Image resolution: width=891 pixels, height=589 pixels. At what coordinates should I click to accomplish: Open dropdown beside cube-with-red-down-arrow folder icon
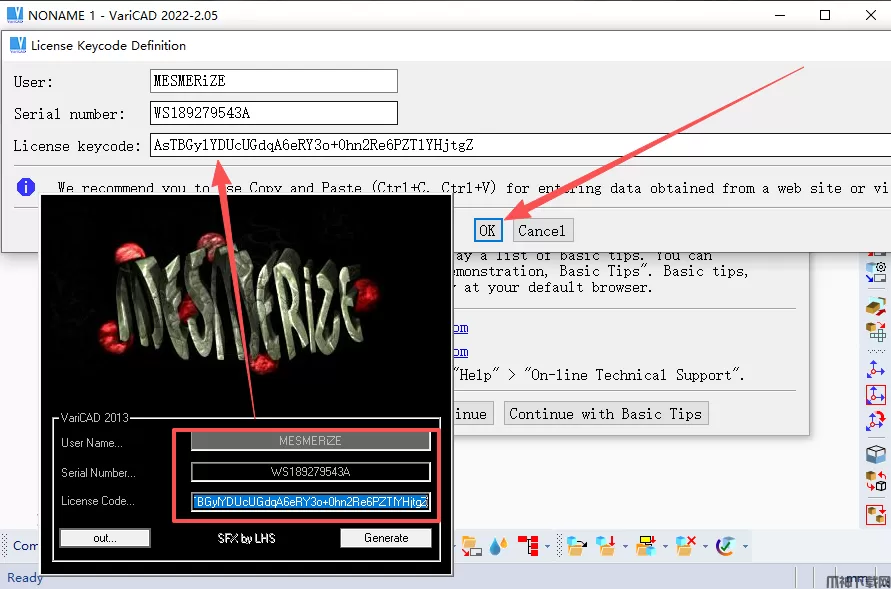625,547
